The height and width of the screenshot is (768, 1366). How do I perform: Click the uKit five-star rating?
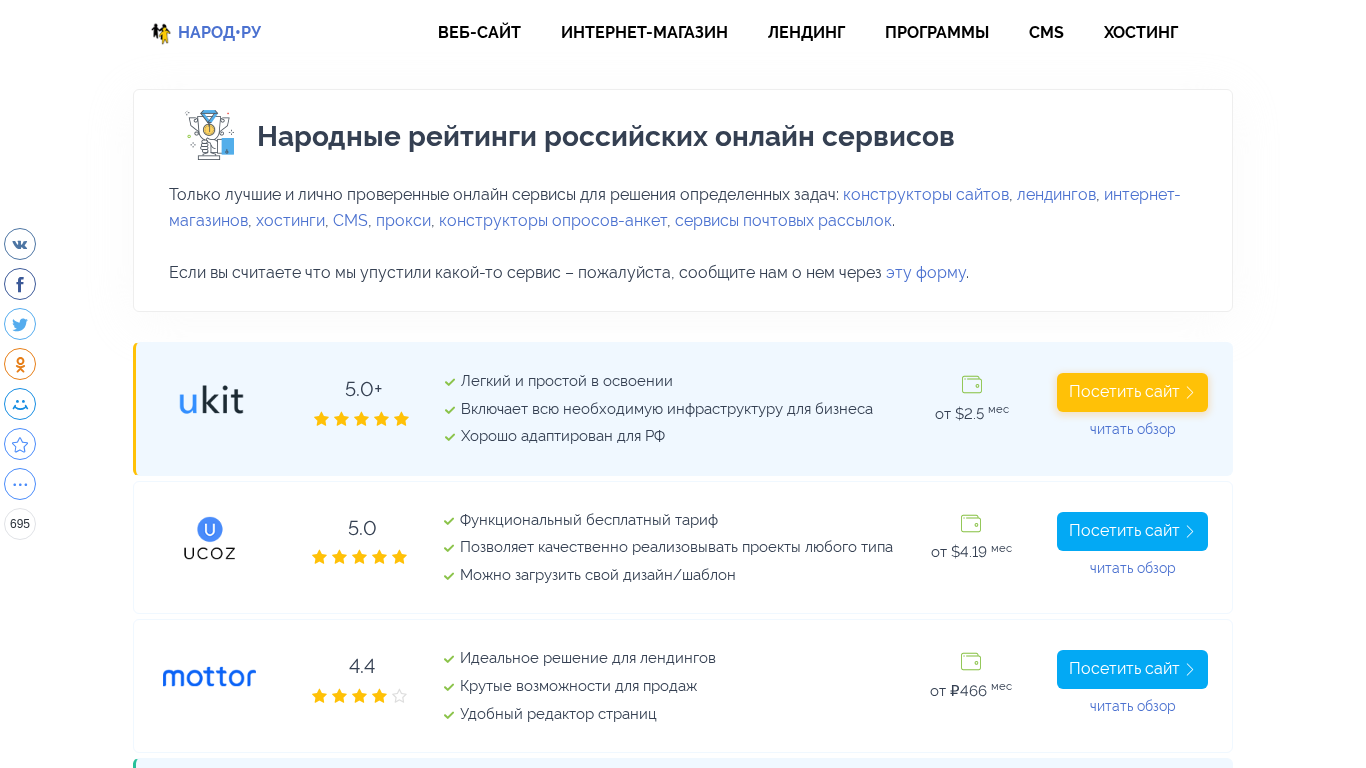click(x=362, y=419)
